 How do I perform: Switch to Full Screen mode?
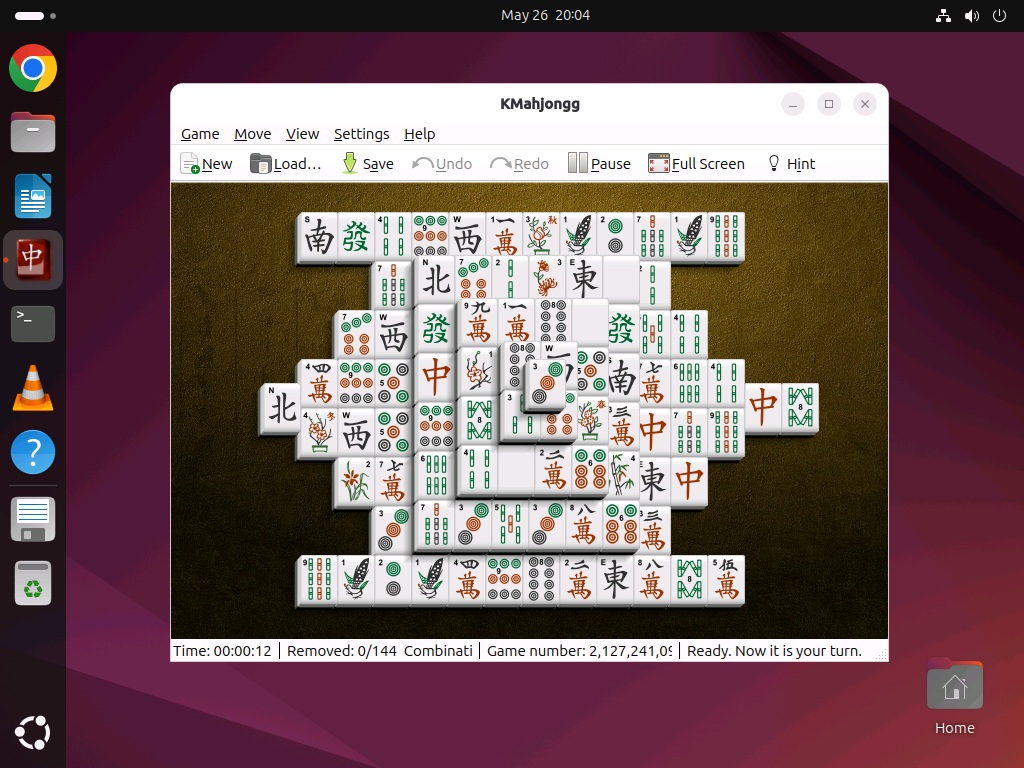696,163
